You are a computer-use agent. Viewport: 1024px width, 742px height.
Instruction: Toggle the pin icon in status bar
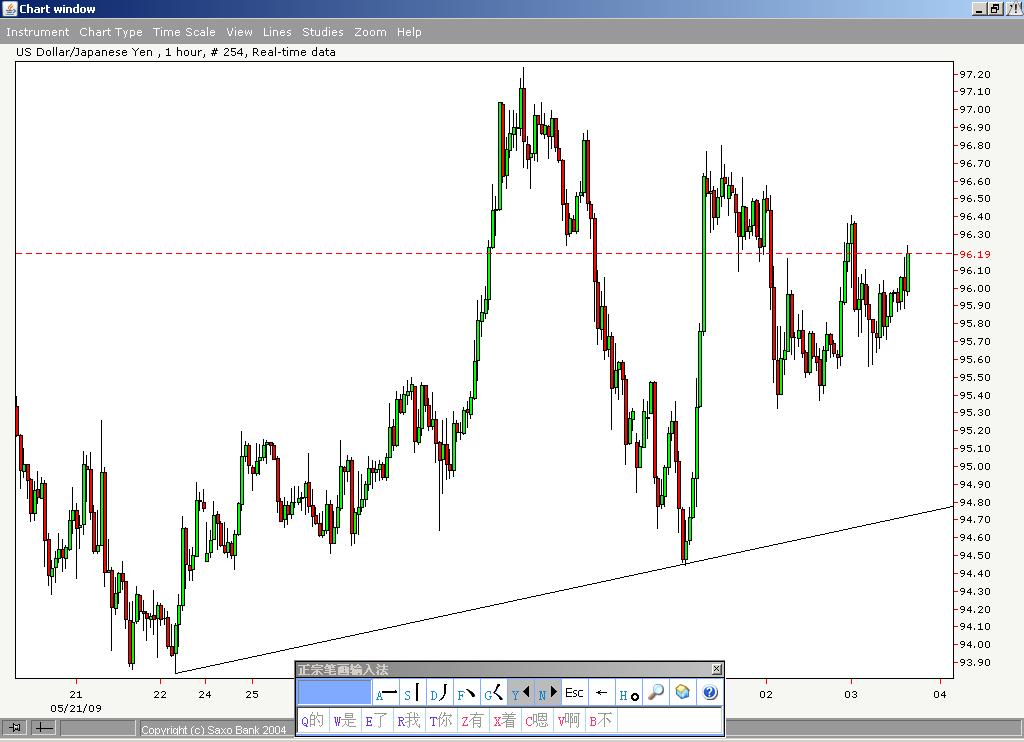pyautogui.click(x=14, y=727)
